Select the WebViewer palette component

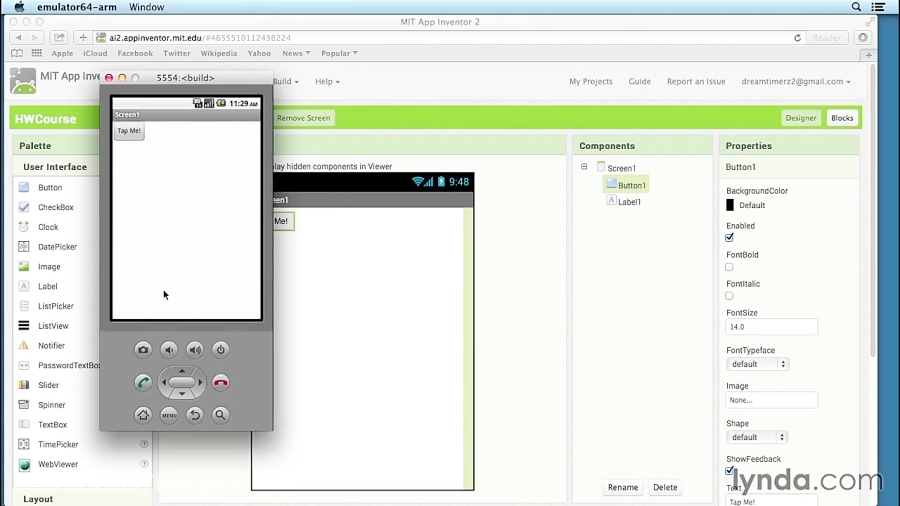point(57,464)
